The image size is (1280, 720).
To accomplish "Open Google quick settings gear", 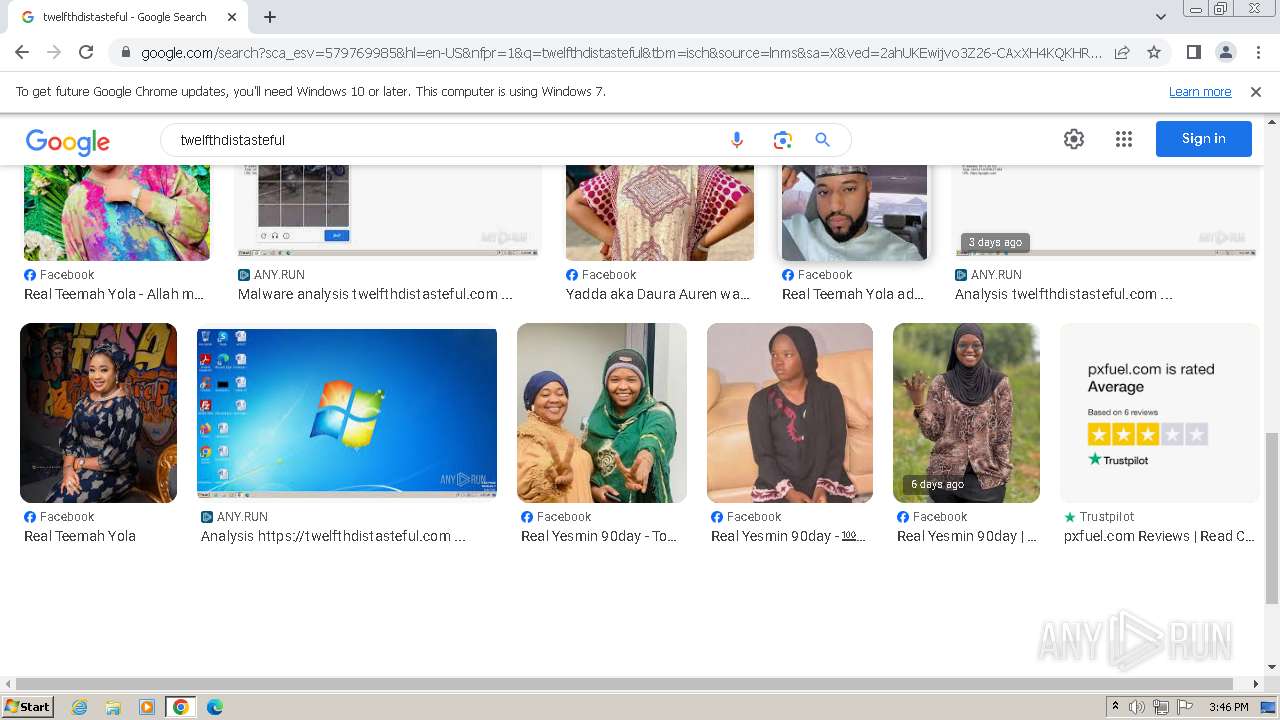I will (1074, 139).
